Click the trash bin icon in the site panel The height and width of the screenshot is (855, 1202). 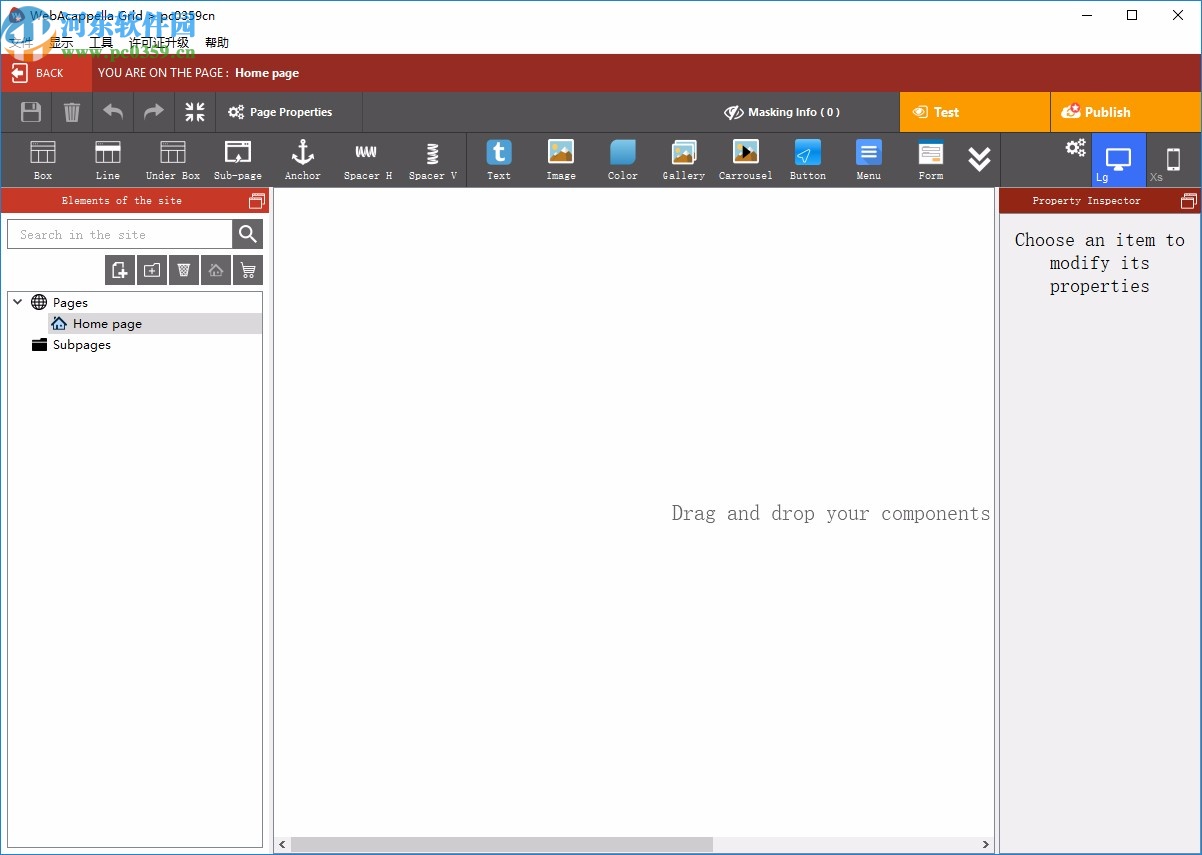pyautogui.click(x=184, y=270)
